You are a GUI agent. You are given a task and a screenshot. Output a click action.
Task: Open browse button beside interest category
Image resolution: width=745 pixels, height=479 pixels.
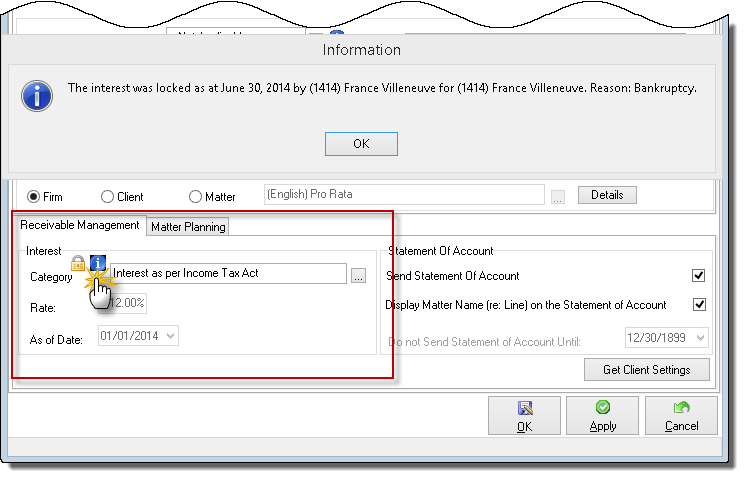click(x=359, y=275)
